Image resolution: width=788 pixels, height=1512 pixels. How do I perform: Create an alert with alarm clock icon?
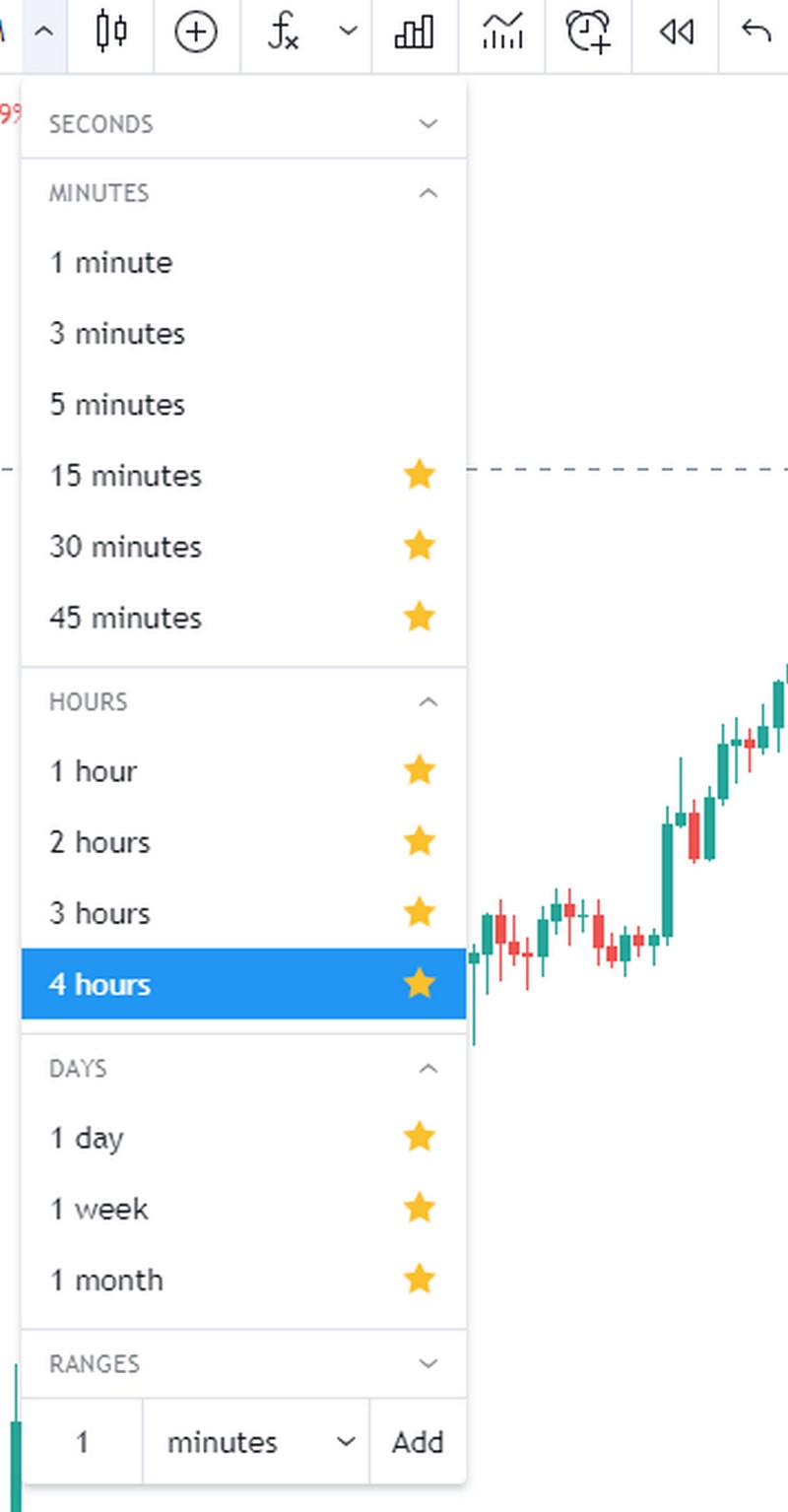click(588, 33)
